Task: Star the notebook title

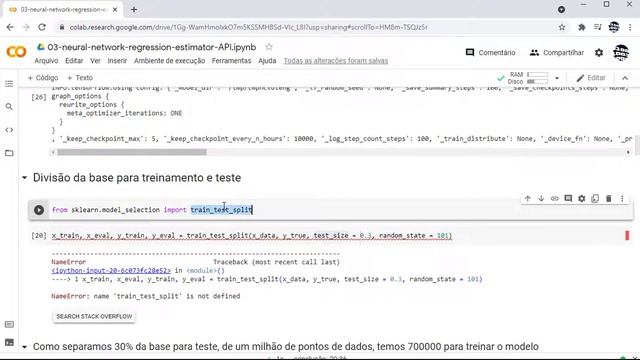Action: (269, 47)
